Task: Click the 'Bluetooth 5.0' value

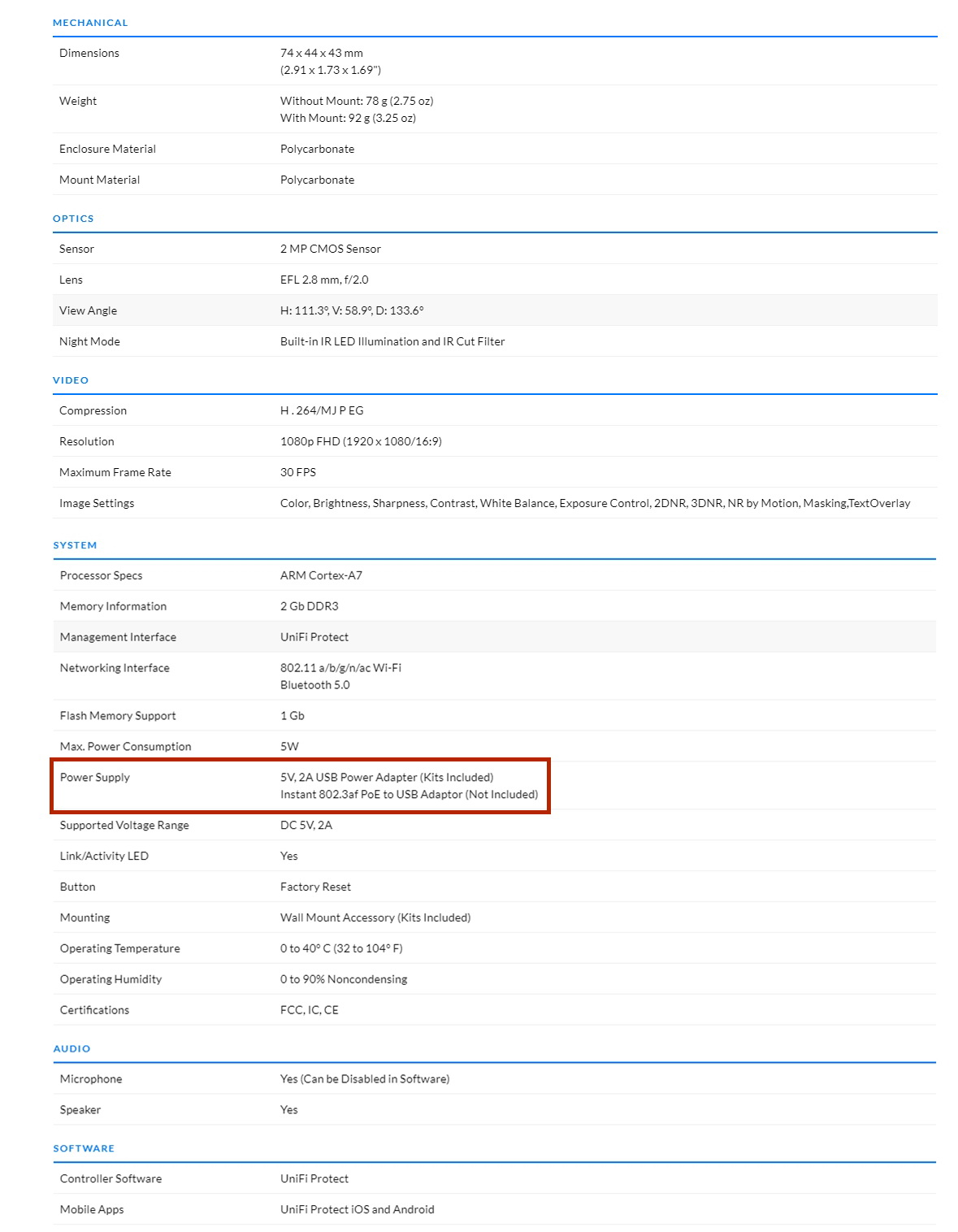Action: click(315, 685)
